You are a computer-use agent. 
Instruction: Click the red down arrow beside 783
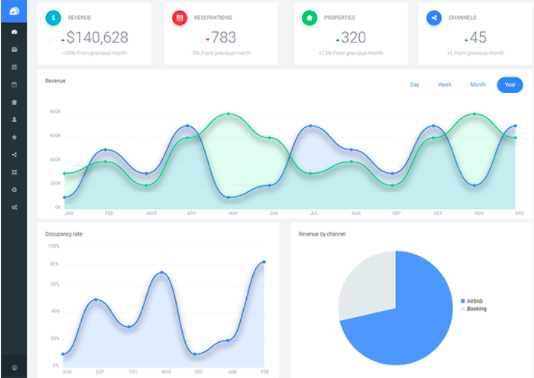coord(207,40)
